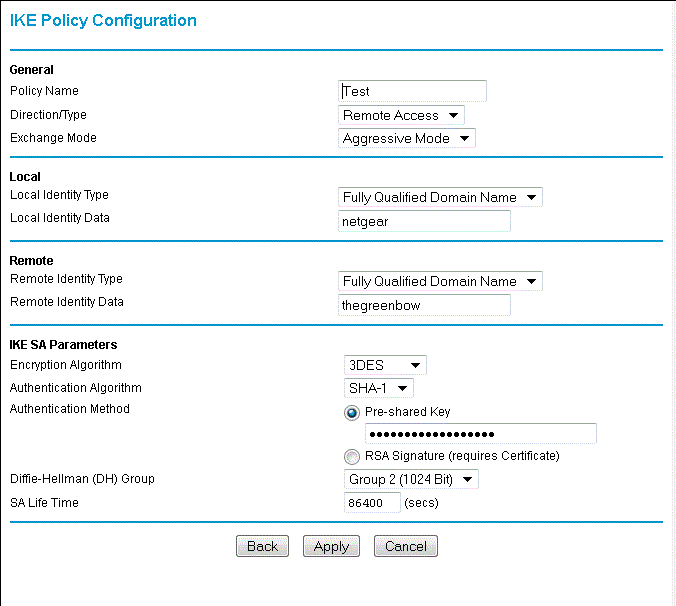Screen dimensions: 676x606
Task: Open the Remote Identity Type dropdown
Action: coord(440,281)
